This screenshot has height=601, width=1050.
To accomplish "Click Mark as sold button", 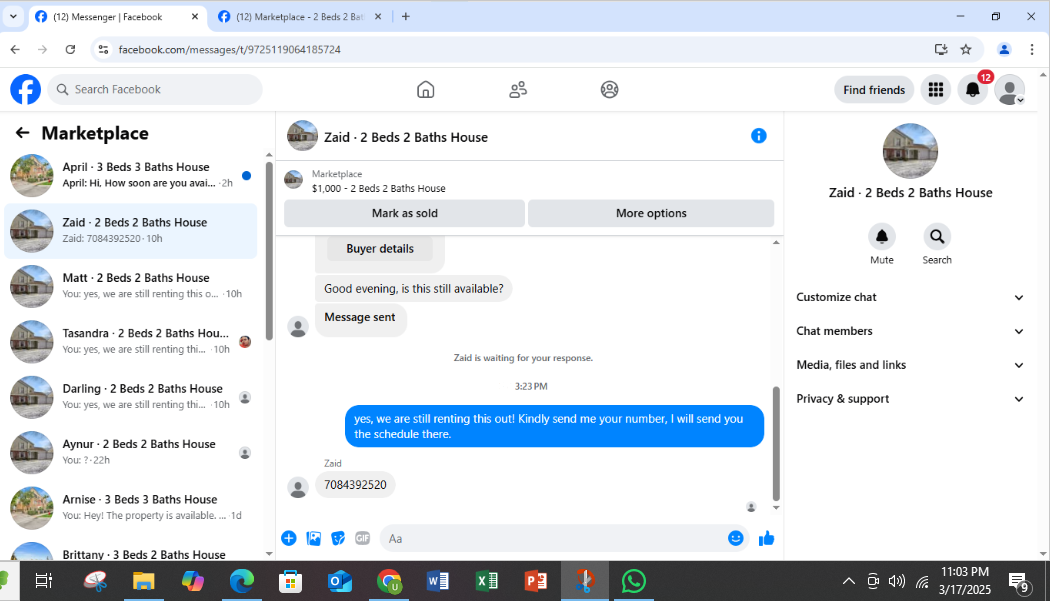I will tap(404, 213).
